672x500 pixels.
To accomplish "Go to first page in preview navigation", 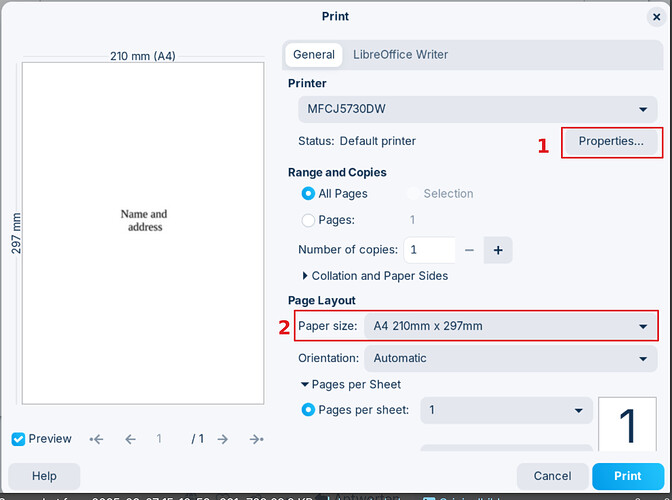I will pyautogui.click(x=96, y=439).
